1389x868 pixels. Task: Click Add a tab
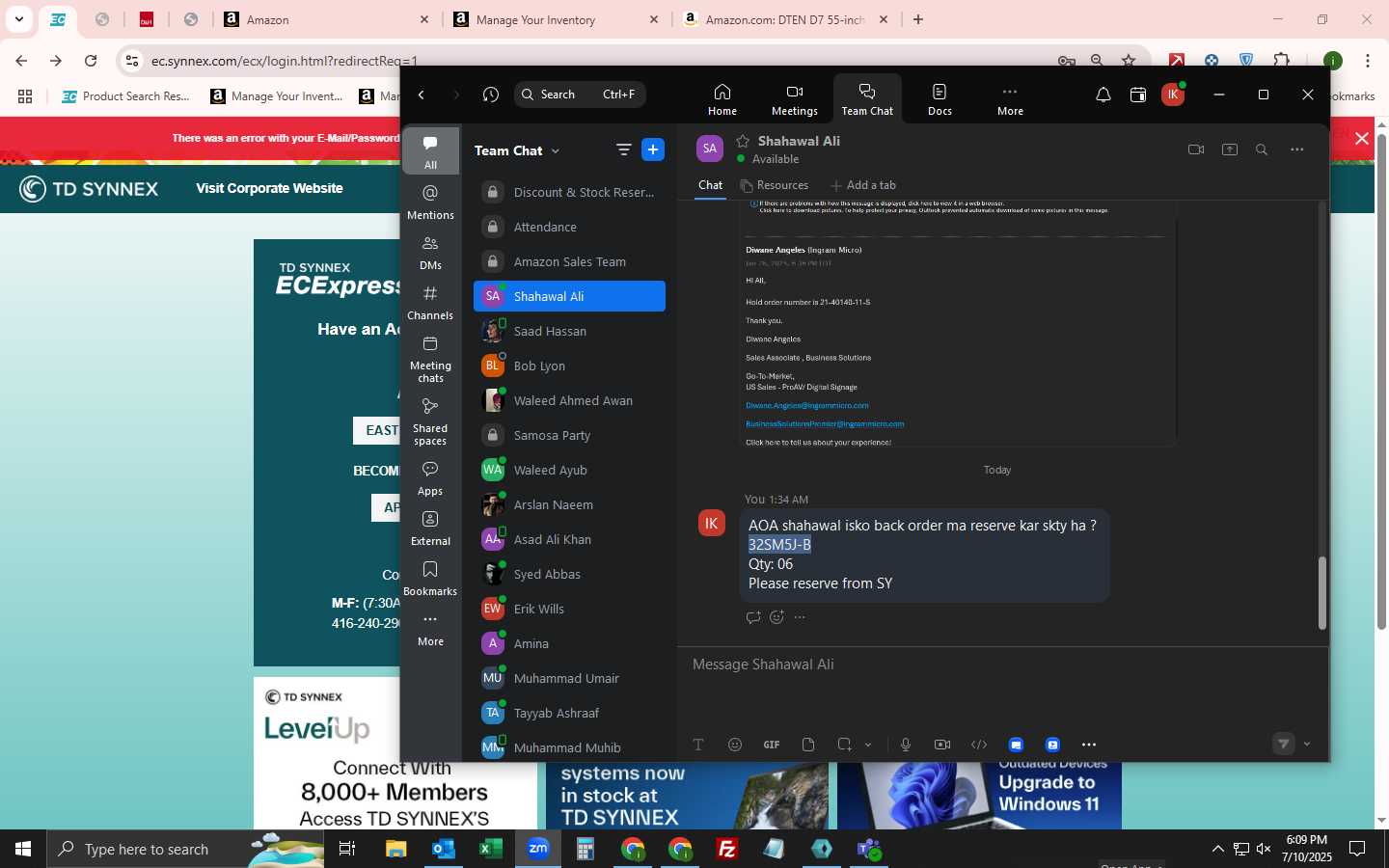863,185
